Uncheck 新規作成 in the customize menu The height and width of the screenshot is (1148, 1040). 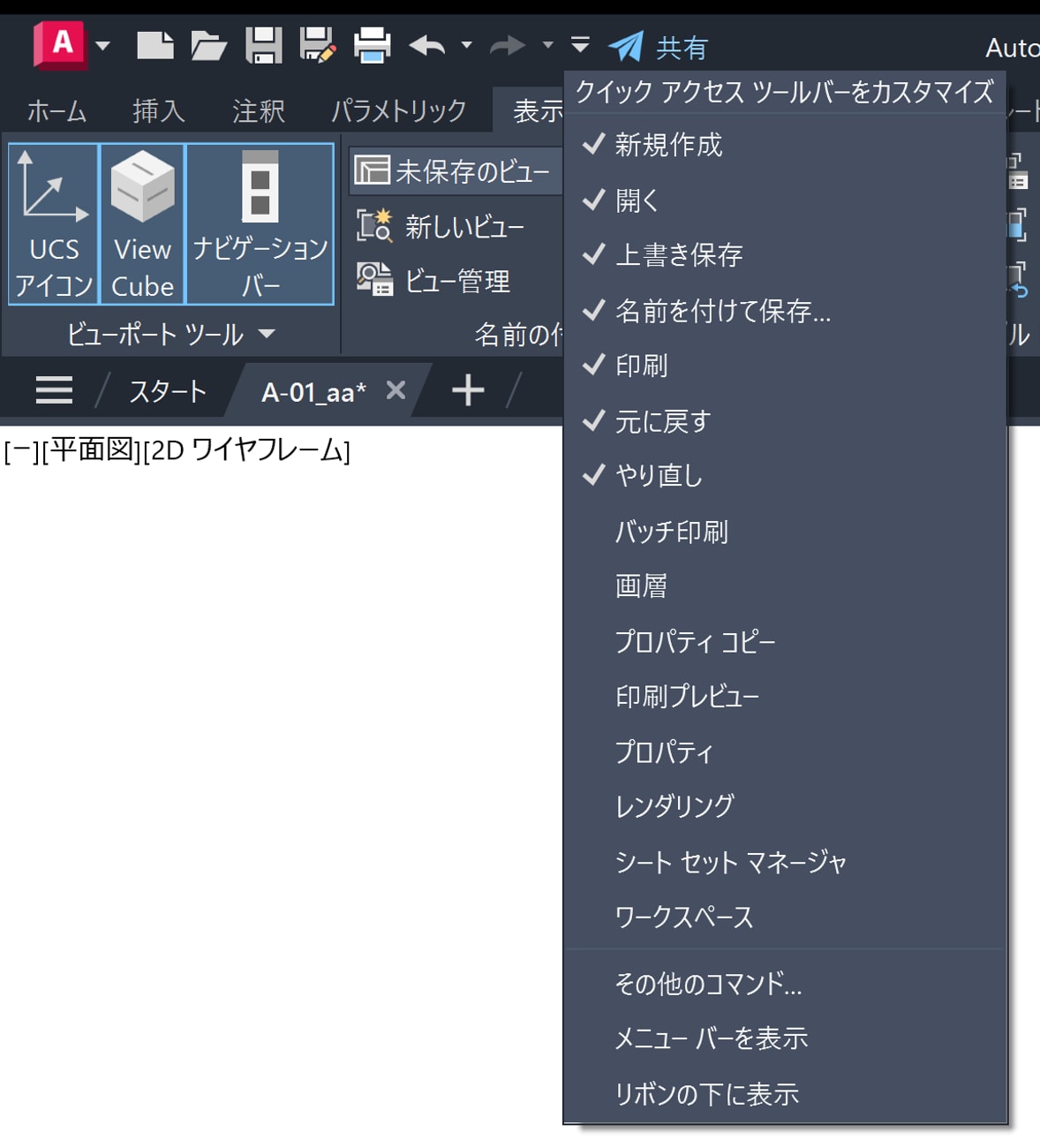(x=668, y=145)
